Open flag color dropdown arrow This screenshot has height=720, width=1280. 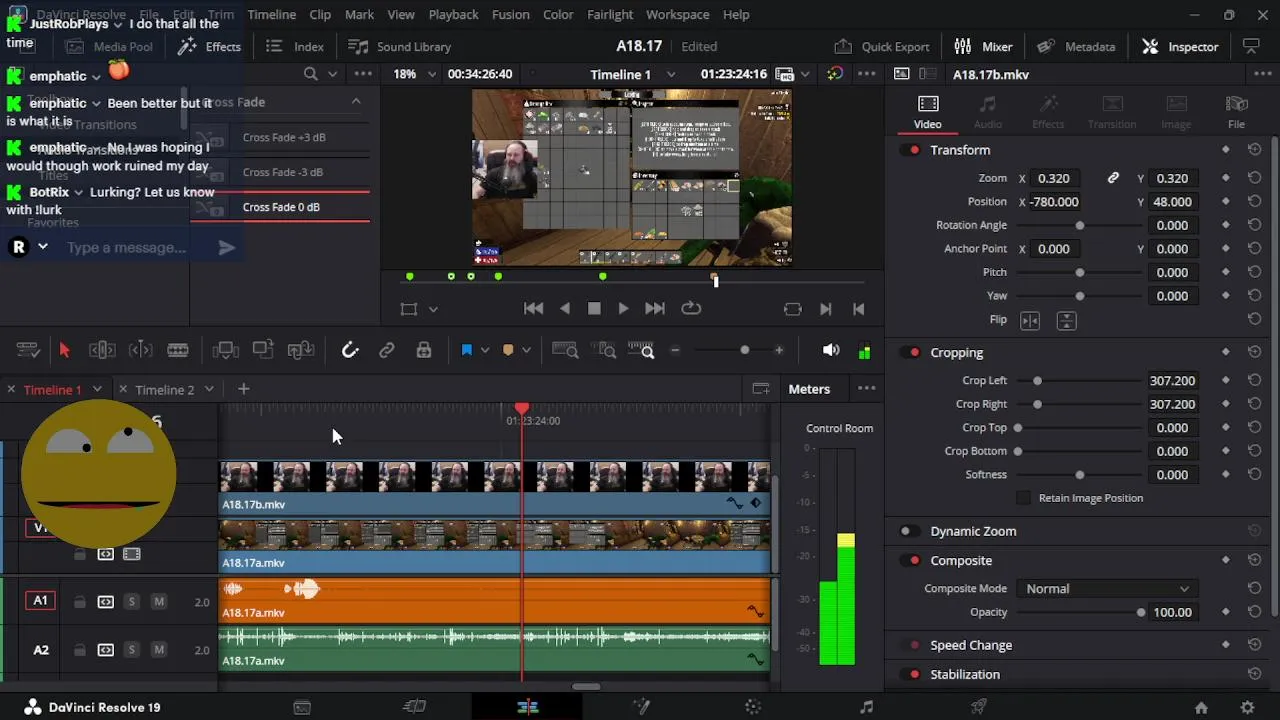484,350
